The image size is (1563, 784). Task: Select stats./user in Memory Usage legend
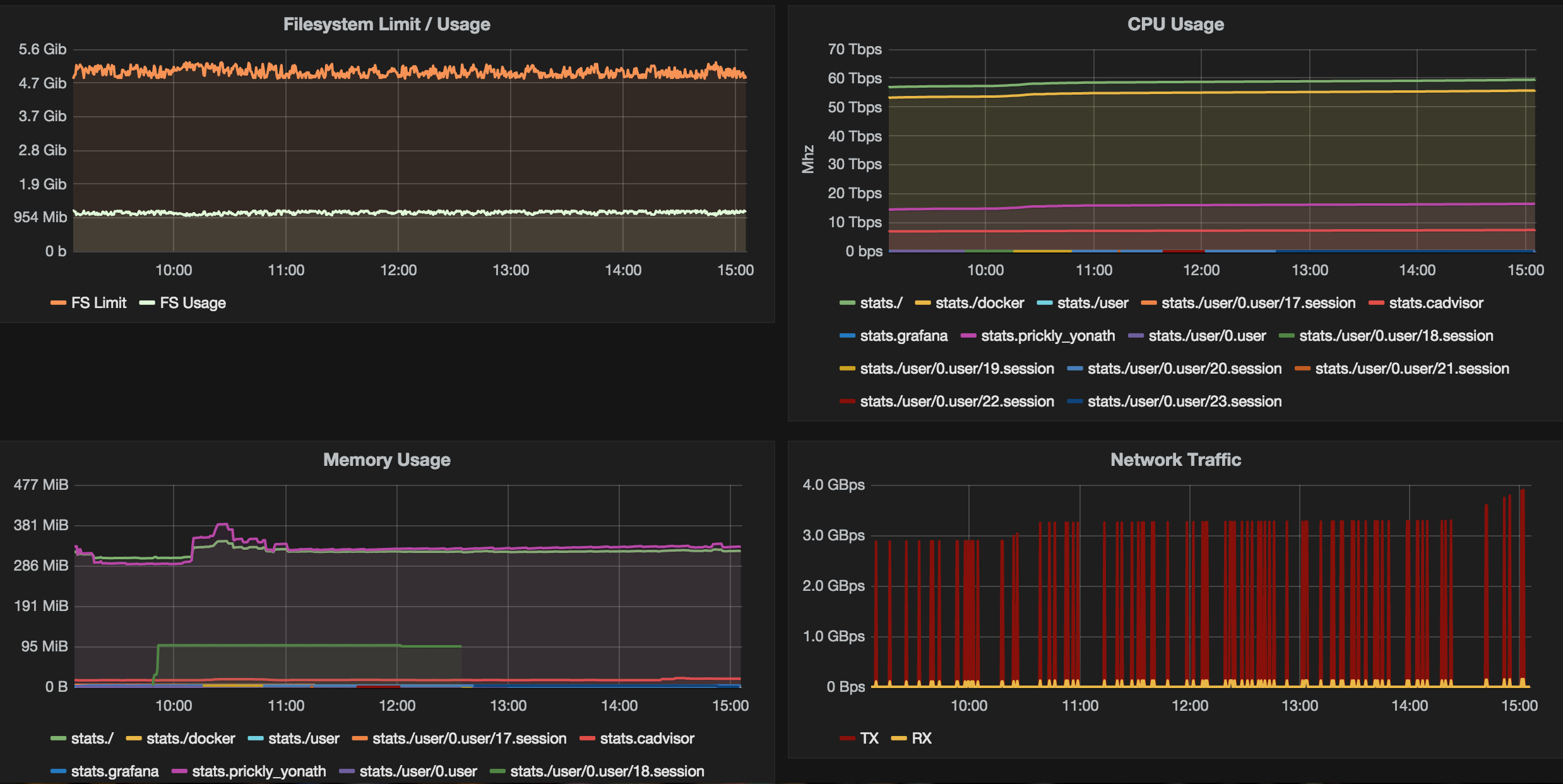pyautogui.click(x=304, y=739)
